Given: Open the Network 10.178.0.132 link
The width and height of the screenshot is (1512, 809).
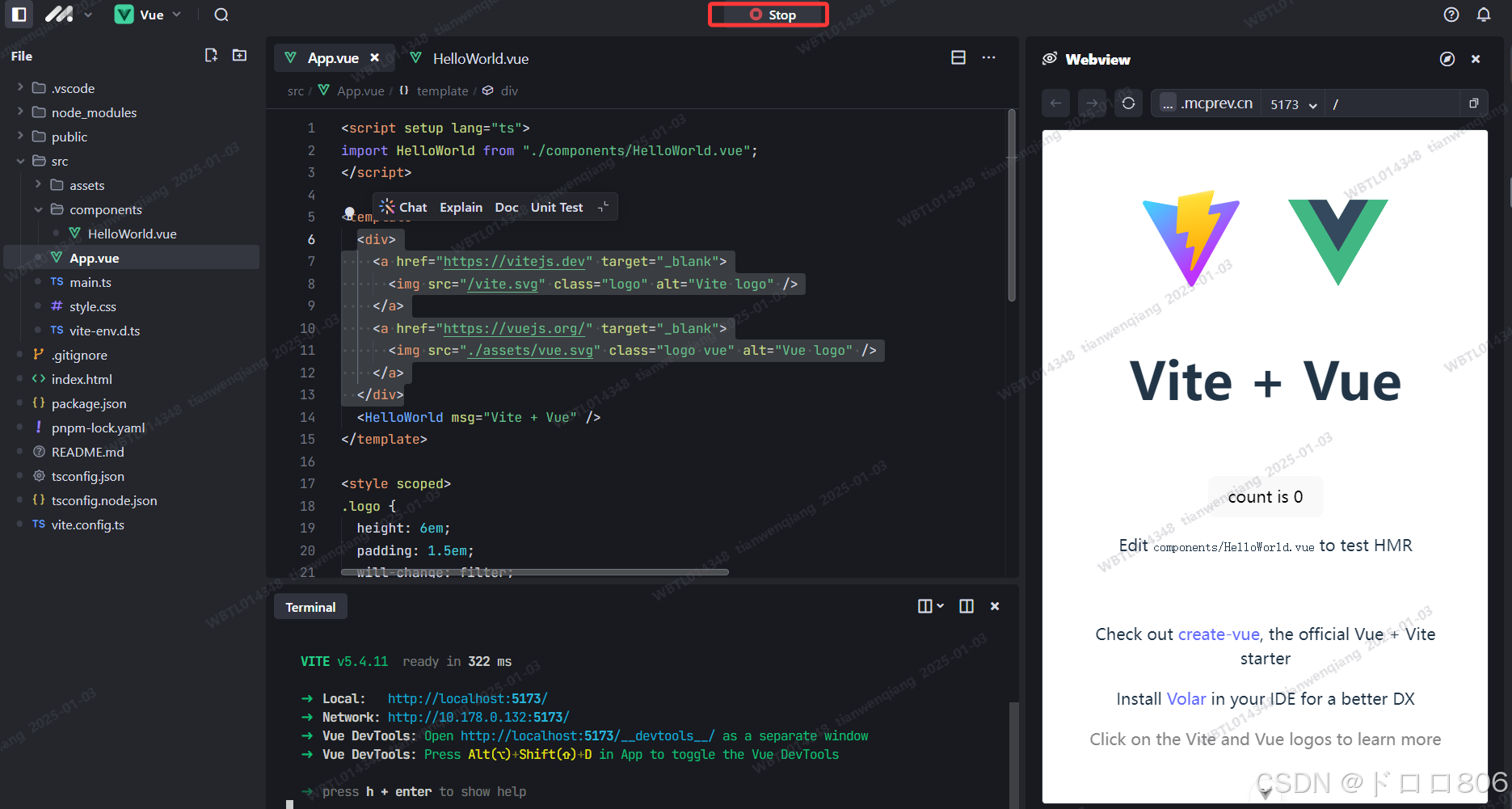Looking at the screenshot, I should pos(478,717).
